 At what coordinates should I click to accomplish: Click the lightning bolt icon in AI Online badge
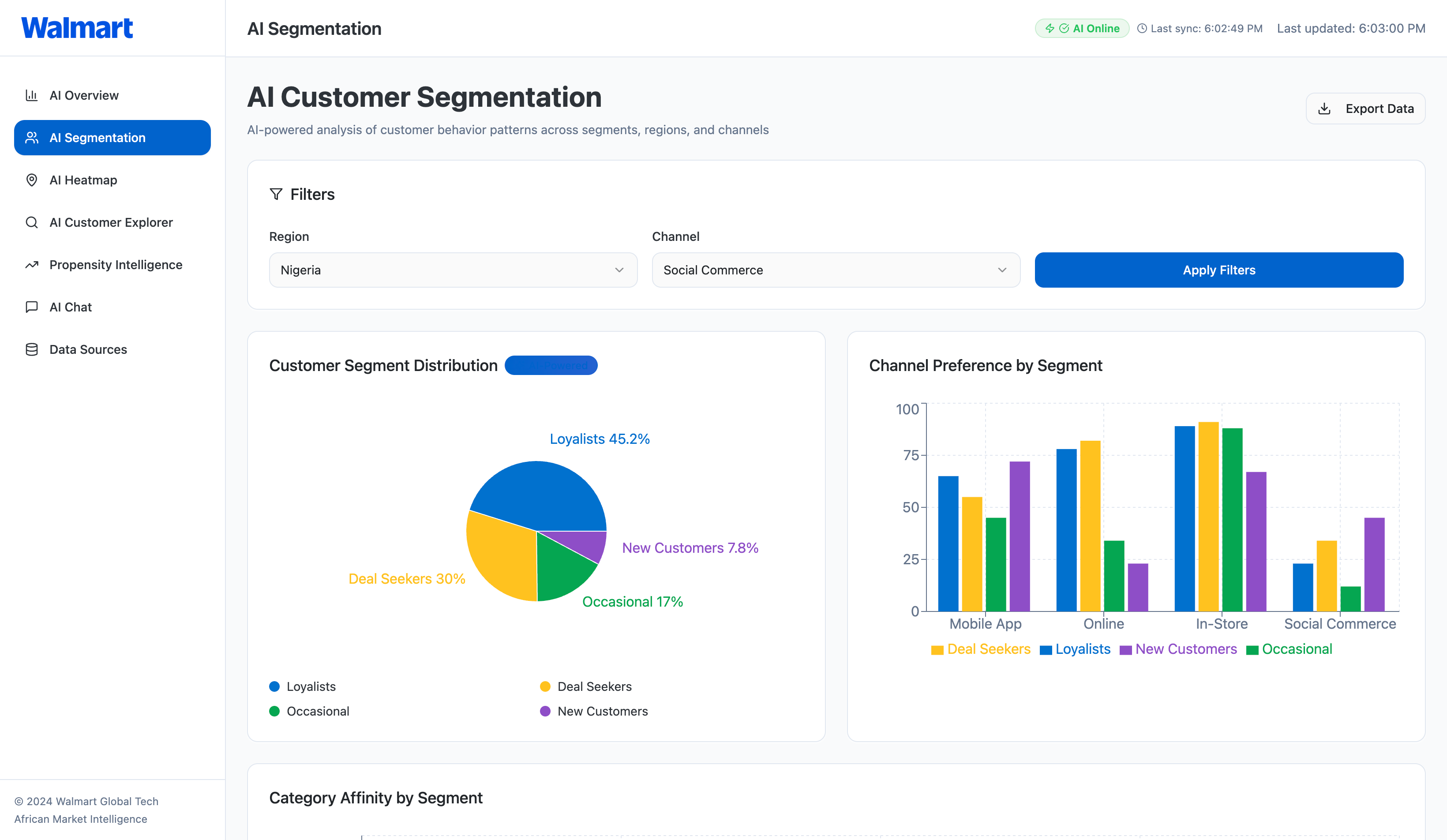click(x=1050, y=28)
